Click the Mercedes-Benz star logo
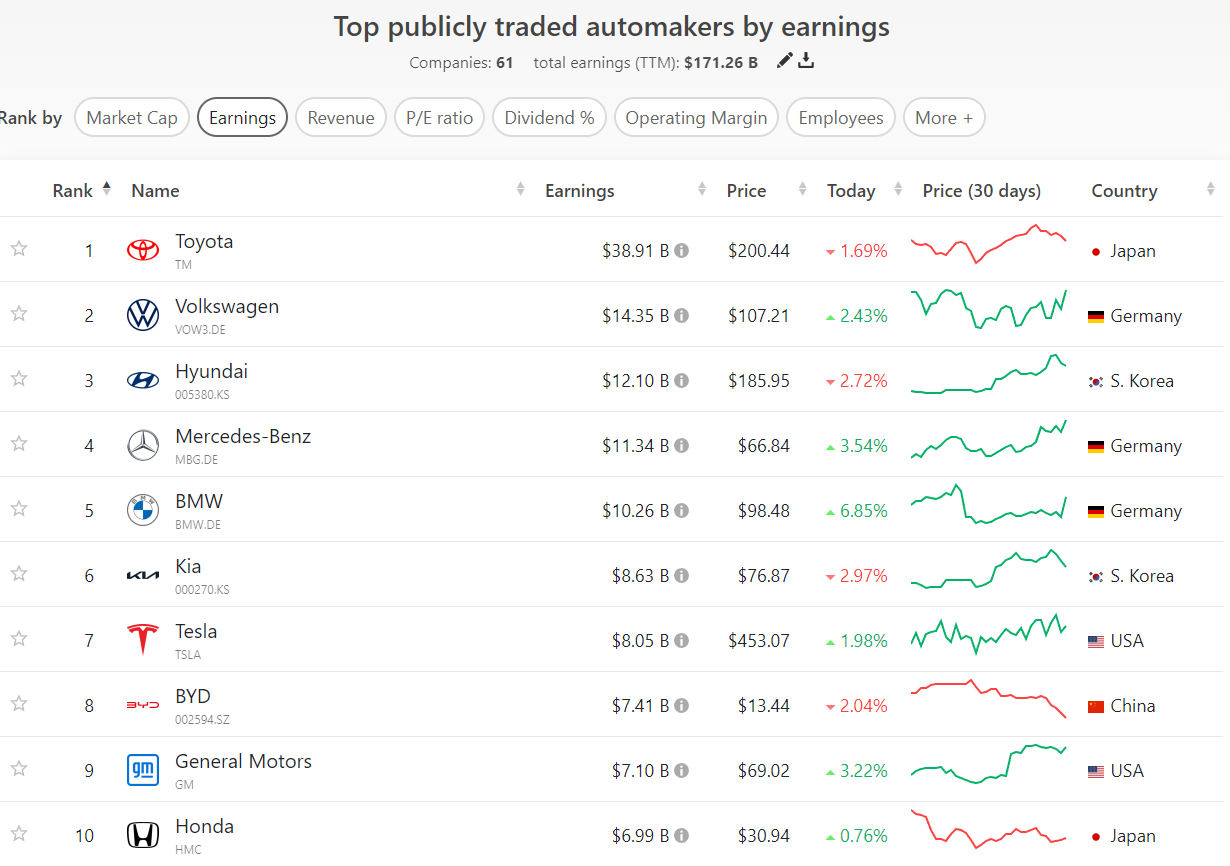Viewport: 1230px width, 866px height. pos(143,445)
